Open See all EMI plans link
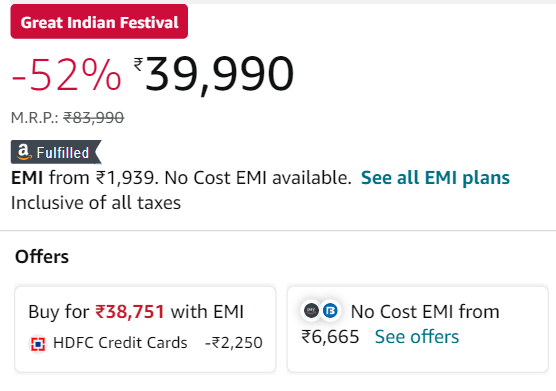This screenshot has height=391, width=556. click(x=435, y=178)
